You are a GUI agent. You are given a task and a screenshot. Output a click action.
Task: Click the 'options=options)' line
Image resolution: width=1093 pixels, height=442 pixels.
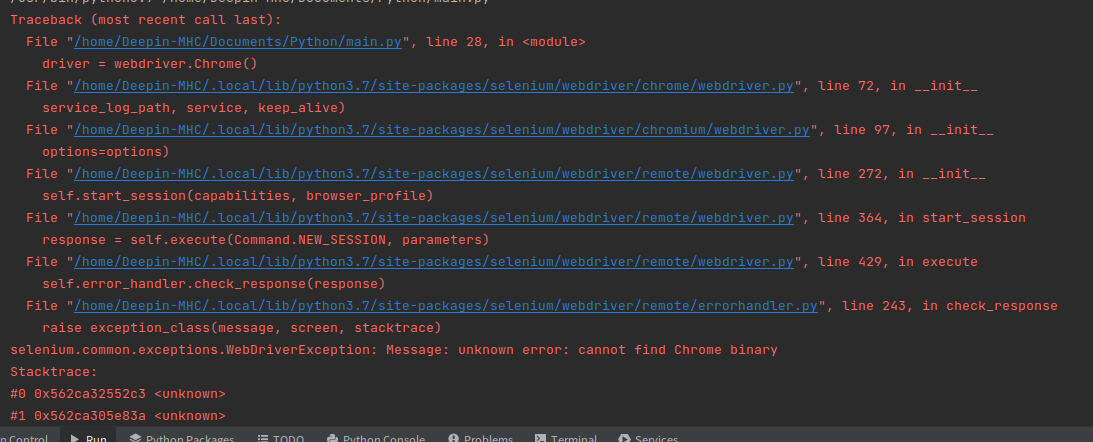[x=106, y=152]
